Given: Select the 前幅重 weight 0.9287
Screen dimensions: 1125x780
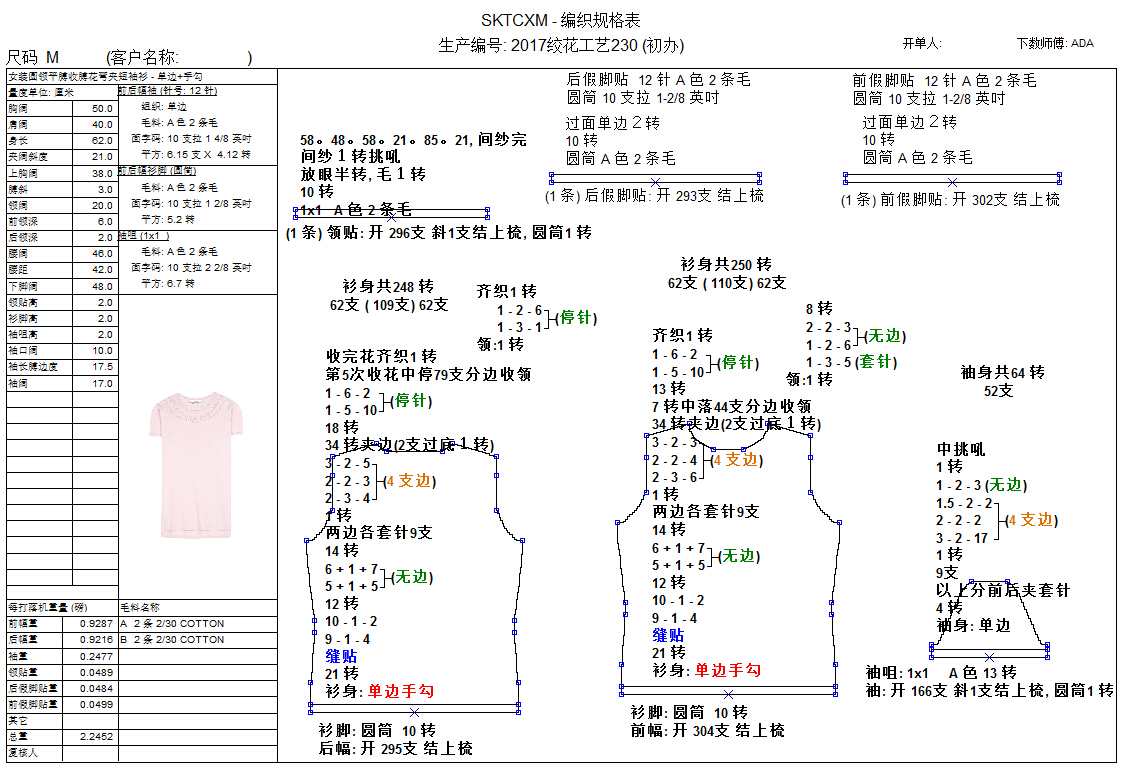Looking at the screenshot, I should [x=96, y=624].
